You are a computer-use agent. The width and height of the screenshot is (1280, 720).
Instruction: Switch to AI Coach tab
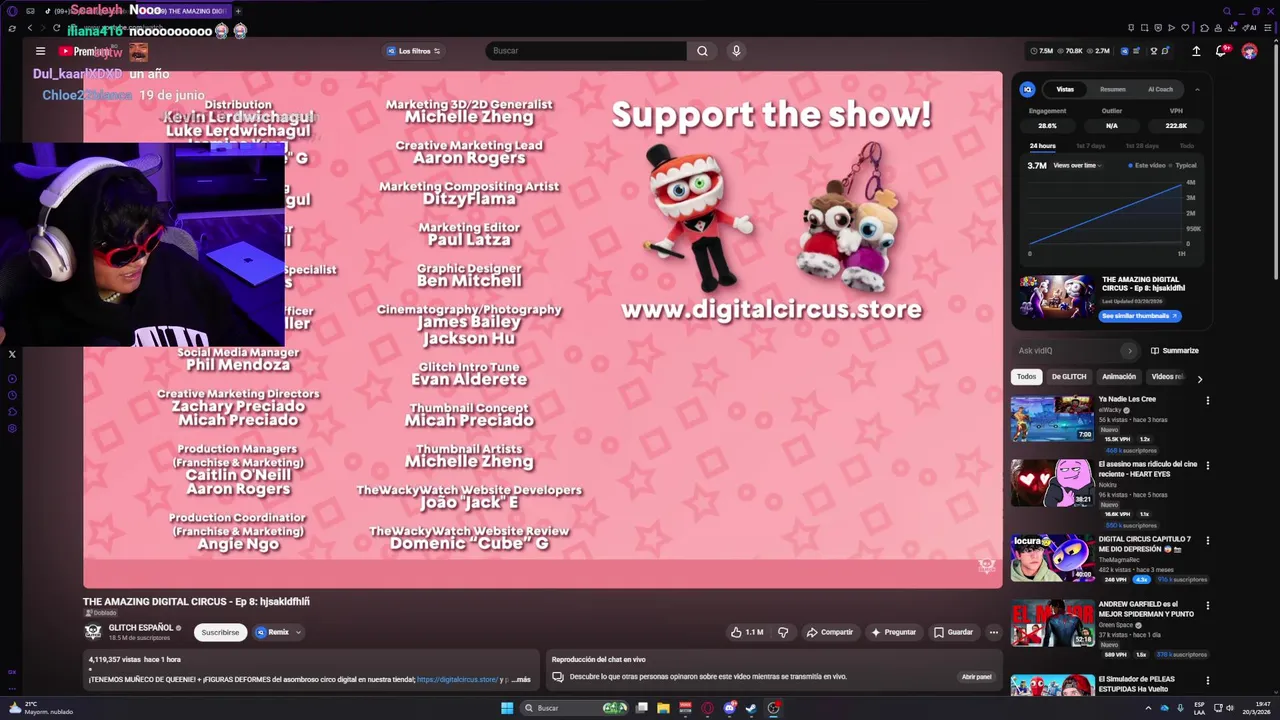1160,89
